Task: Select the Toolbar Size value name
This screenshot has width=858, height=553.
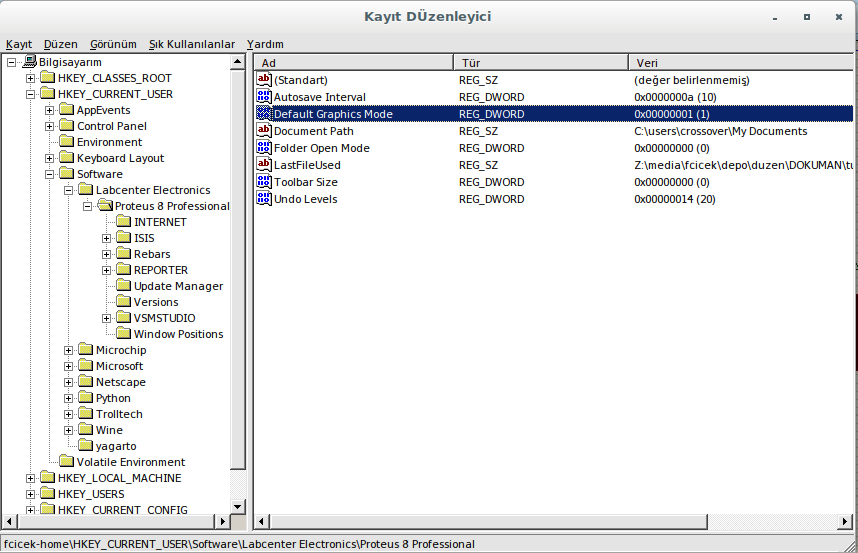Action: (305, 182)
